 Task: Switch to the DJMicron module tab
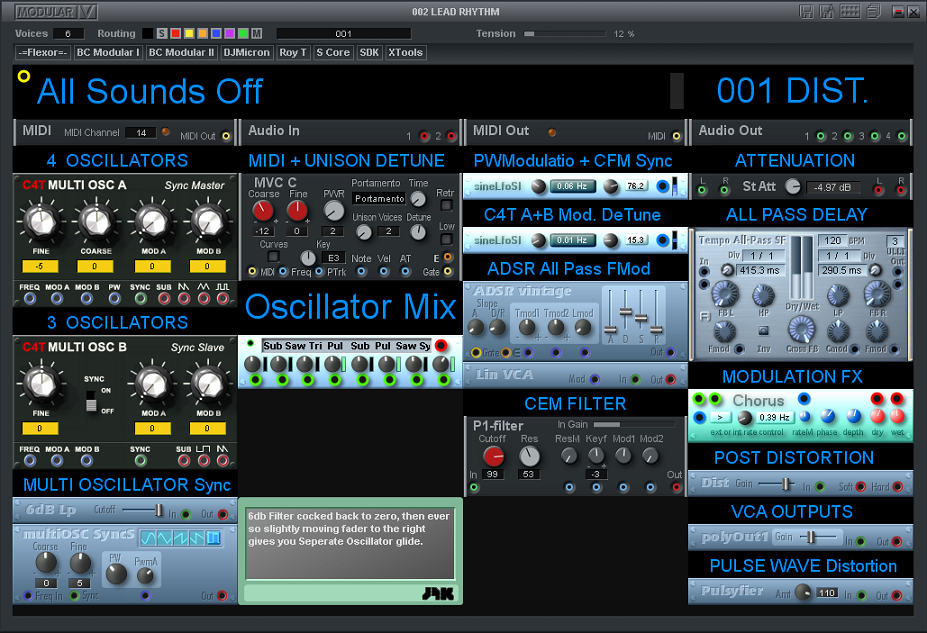247,52
